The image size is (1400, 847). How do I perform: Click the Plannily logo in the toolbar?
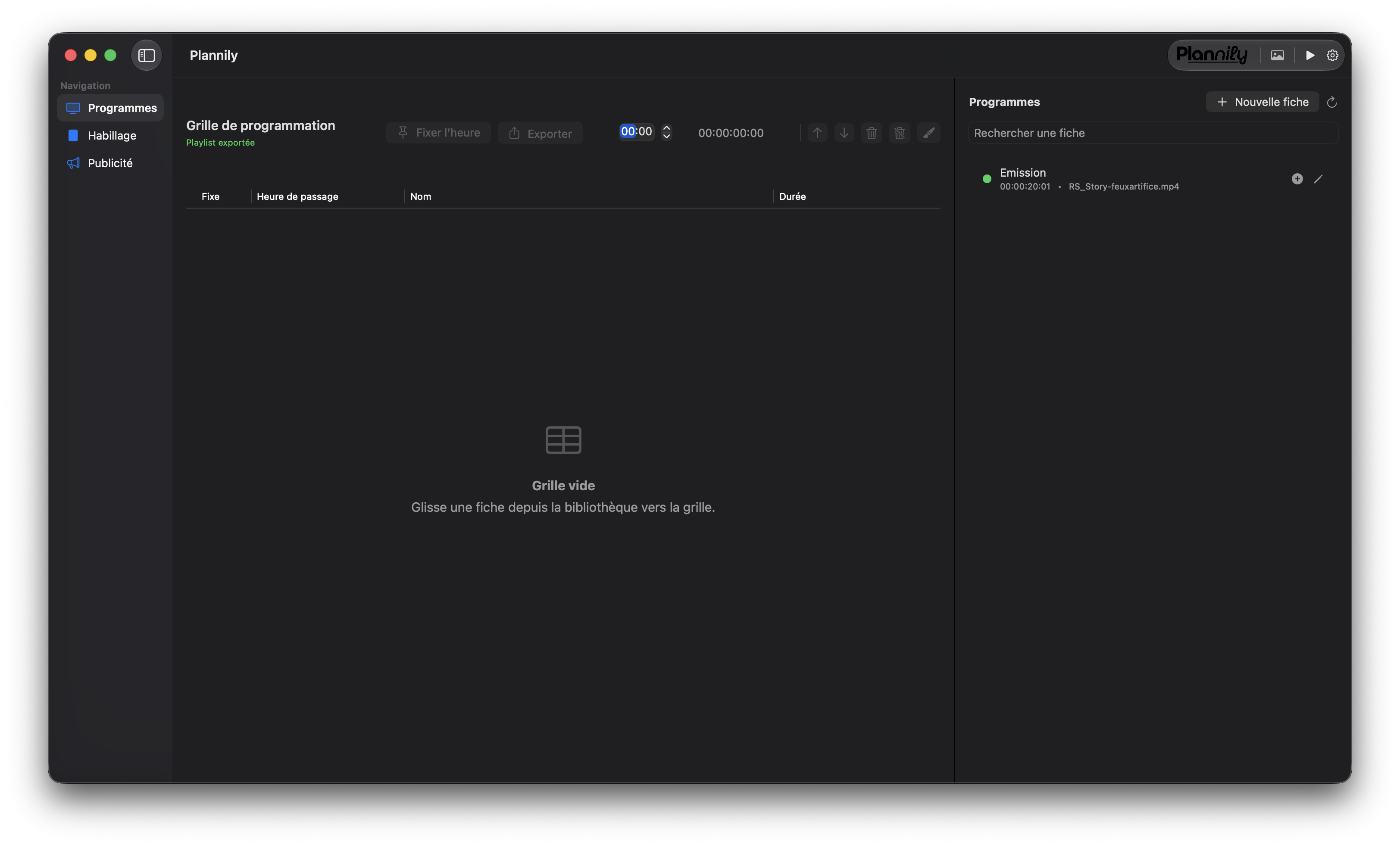[x=1211, y=55]
